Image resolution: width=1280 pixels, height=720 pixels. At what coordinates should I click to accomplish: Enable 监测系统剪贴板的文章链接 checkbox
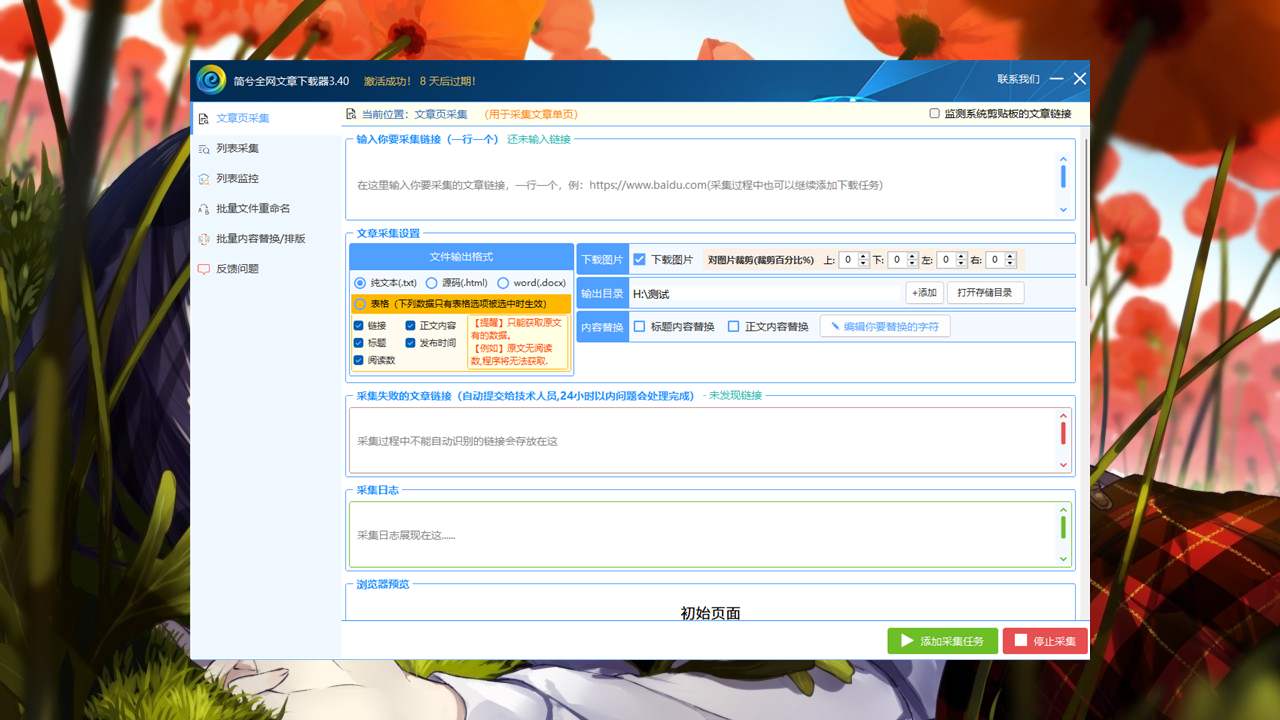click(934, 114)
